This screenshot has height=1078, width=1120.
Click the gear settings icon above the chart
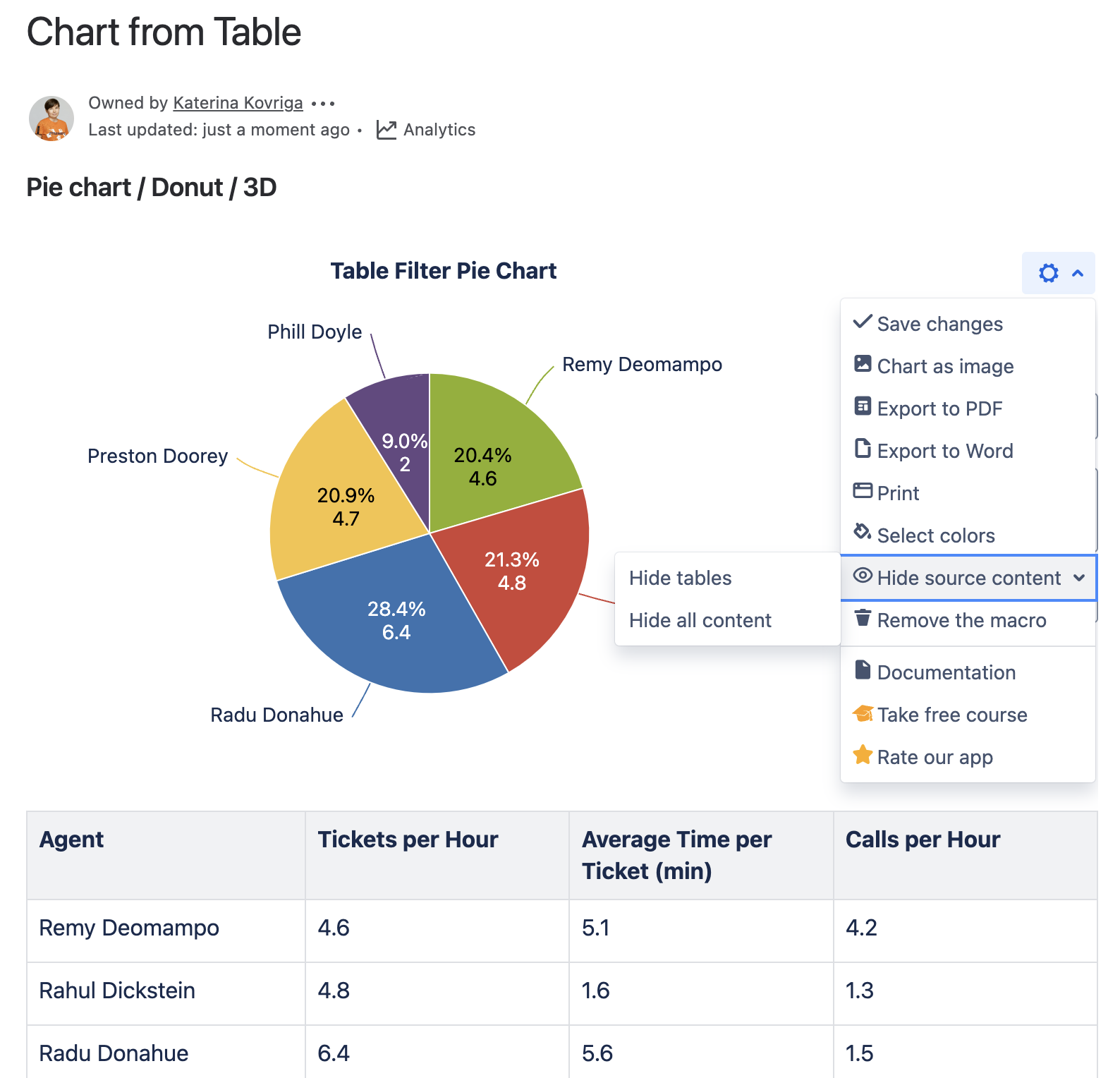[x=1048, y=273]
